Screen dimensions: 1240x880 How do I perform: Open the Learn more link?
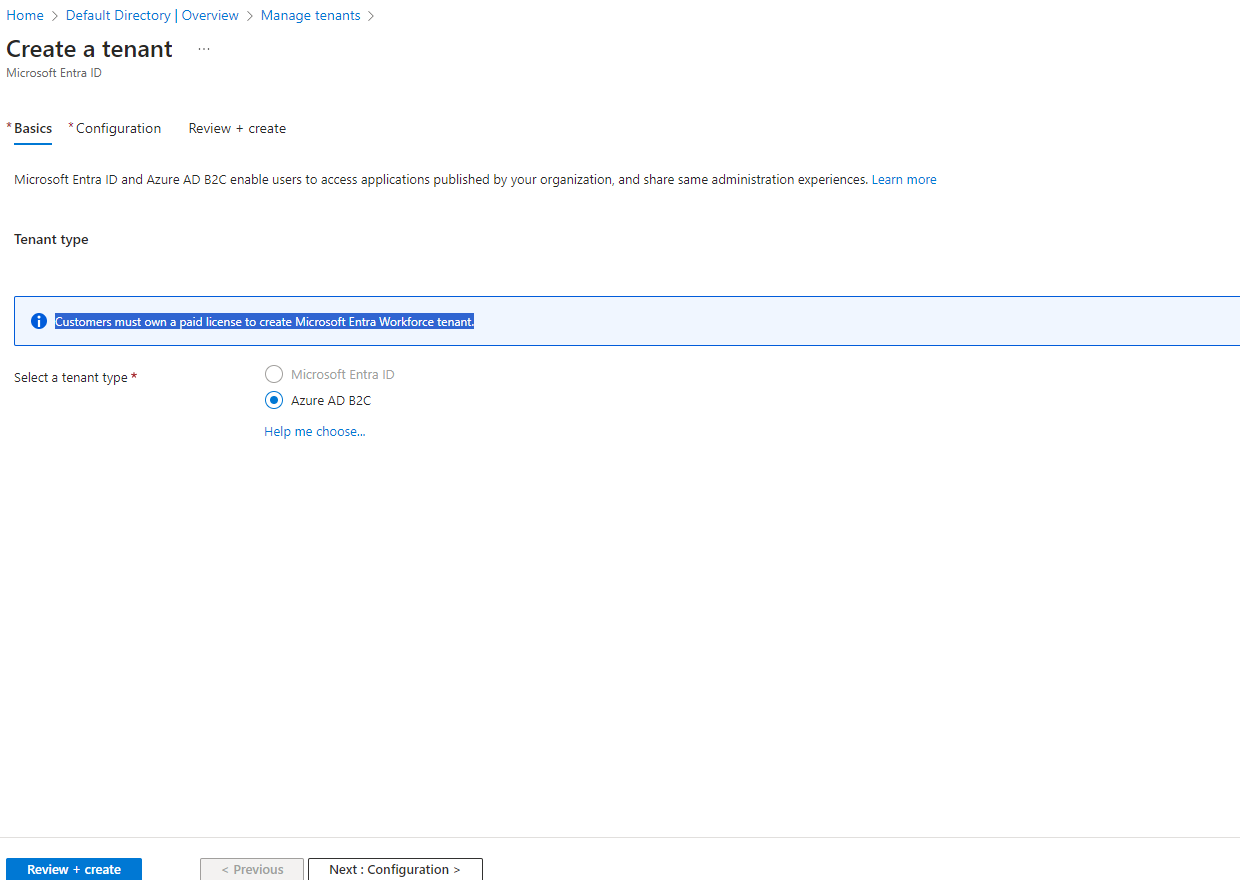tap(904, 179)
